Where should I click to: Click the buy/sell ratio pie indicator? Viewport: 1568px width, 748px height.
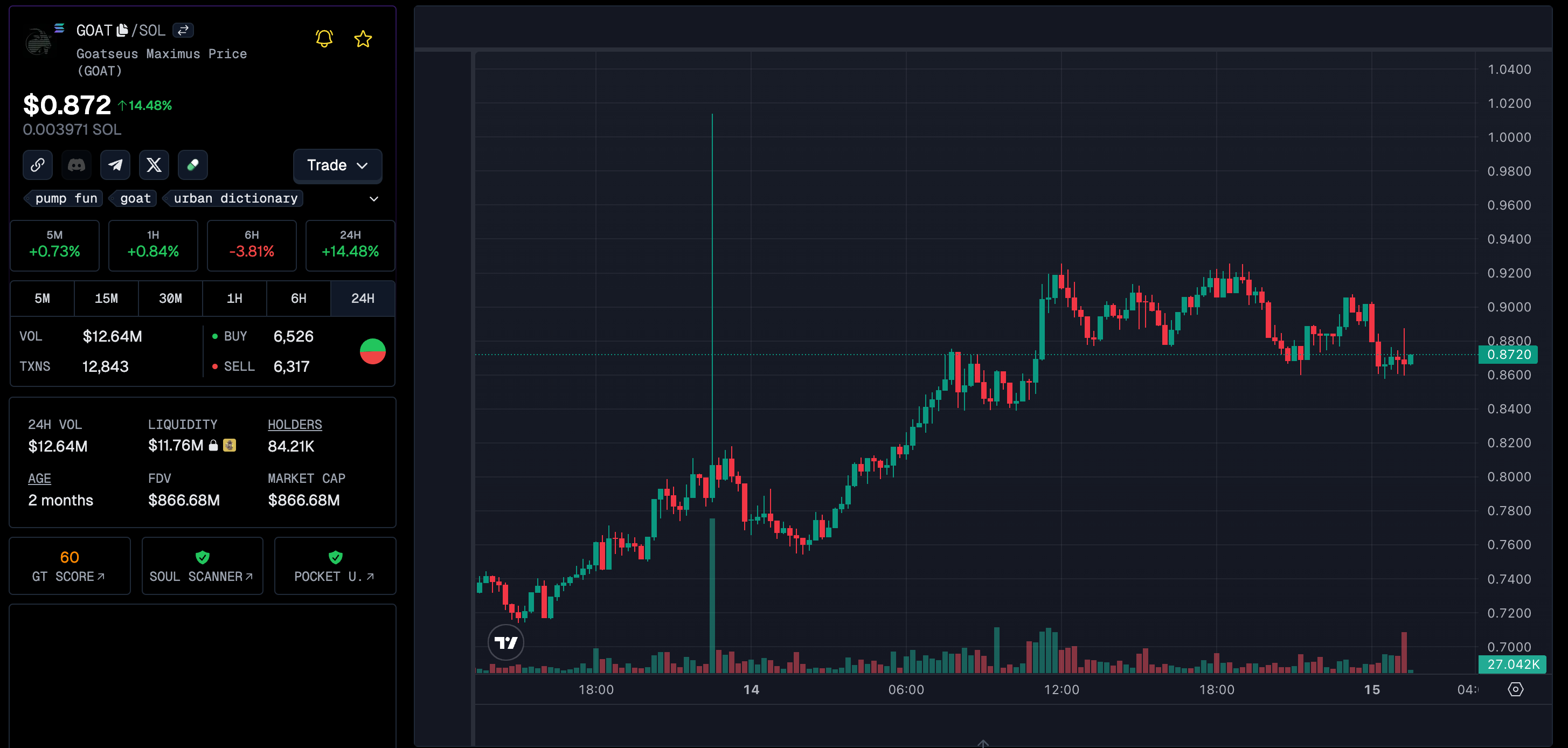372,351
